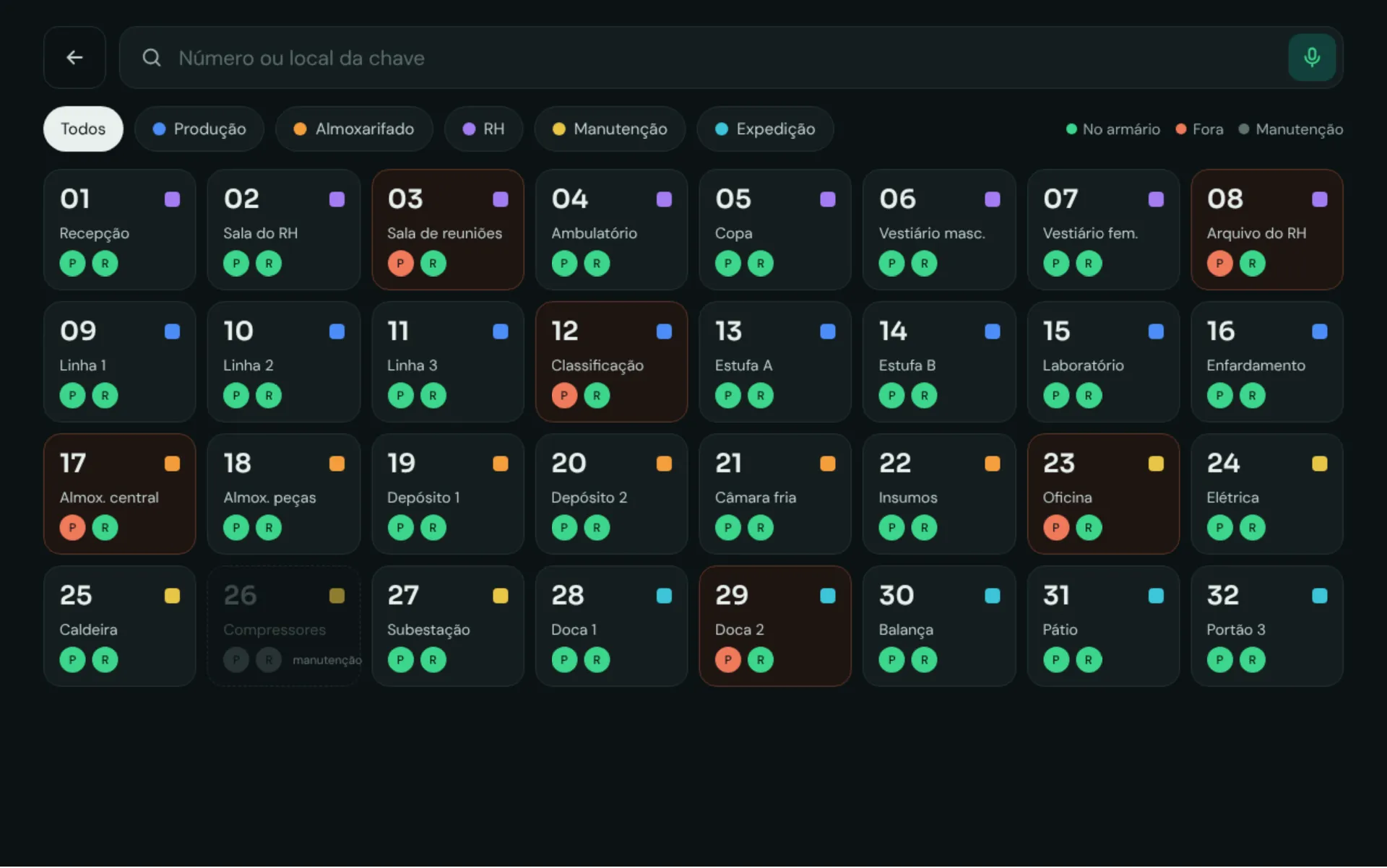Click the P badge on key 27 Subestação
Viewport: 1387px width, 868px height.
400,660
